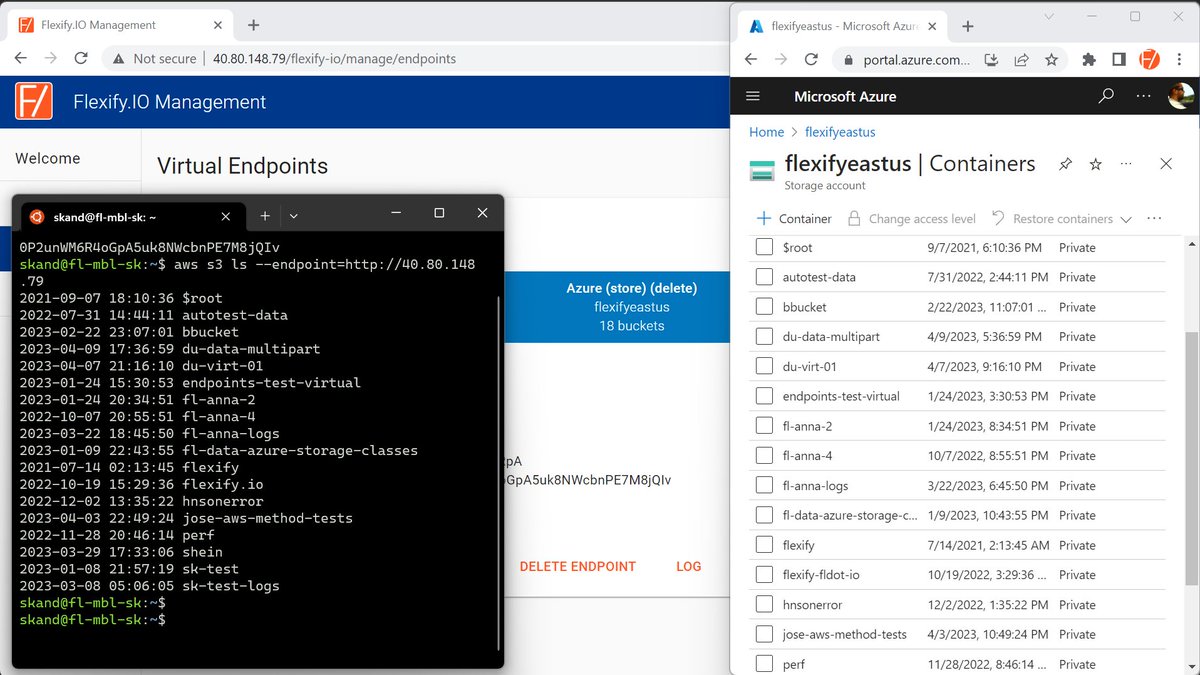Click flexifyeastus breadcrumb link

(x=840, y=132)
